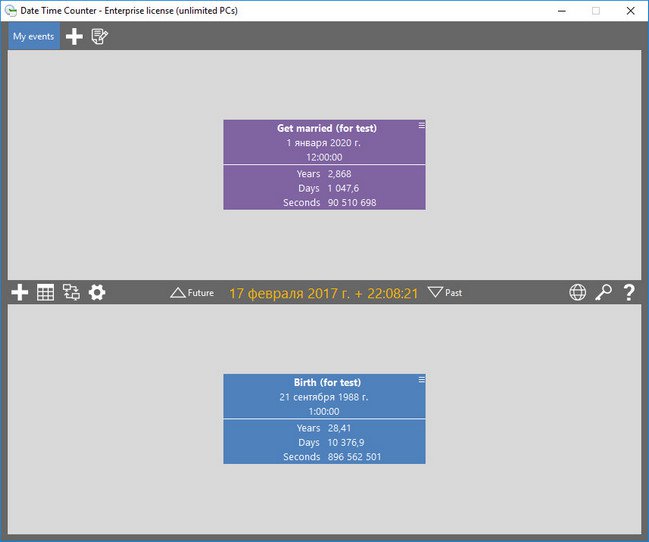Click the 12:00:00 time on the Get married card

click(x=324, y=157)
